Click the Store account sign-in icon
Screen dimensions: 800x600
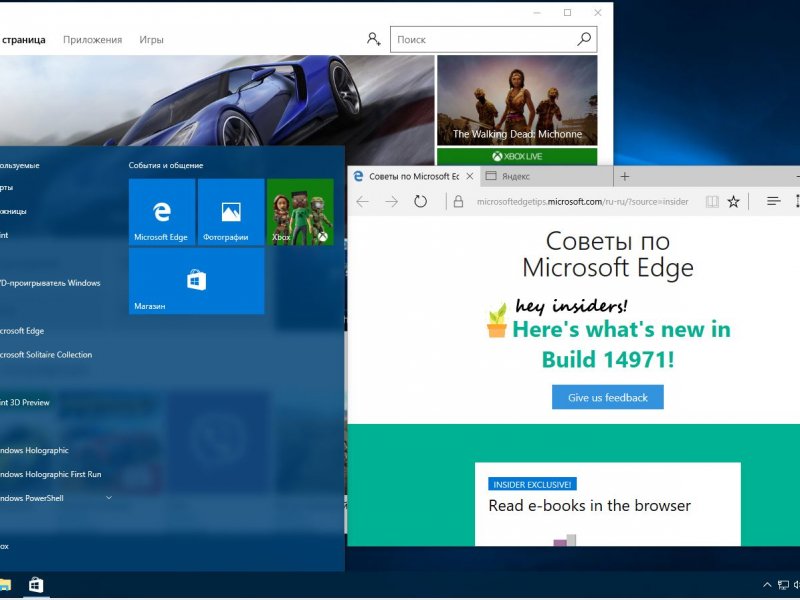373,39
